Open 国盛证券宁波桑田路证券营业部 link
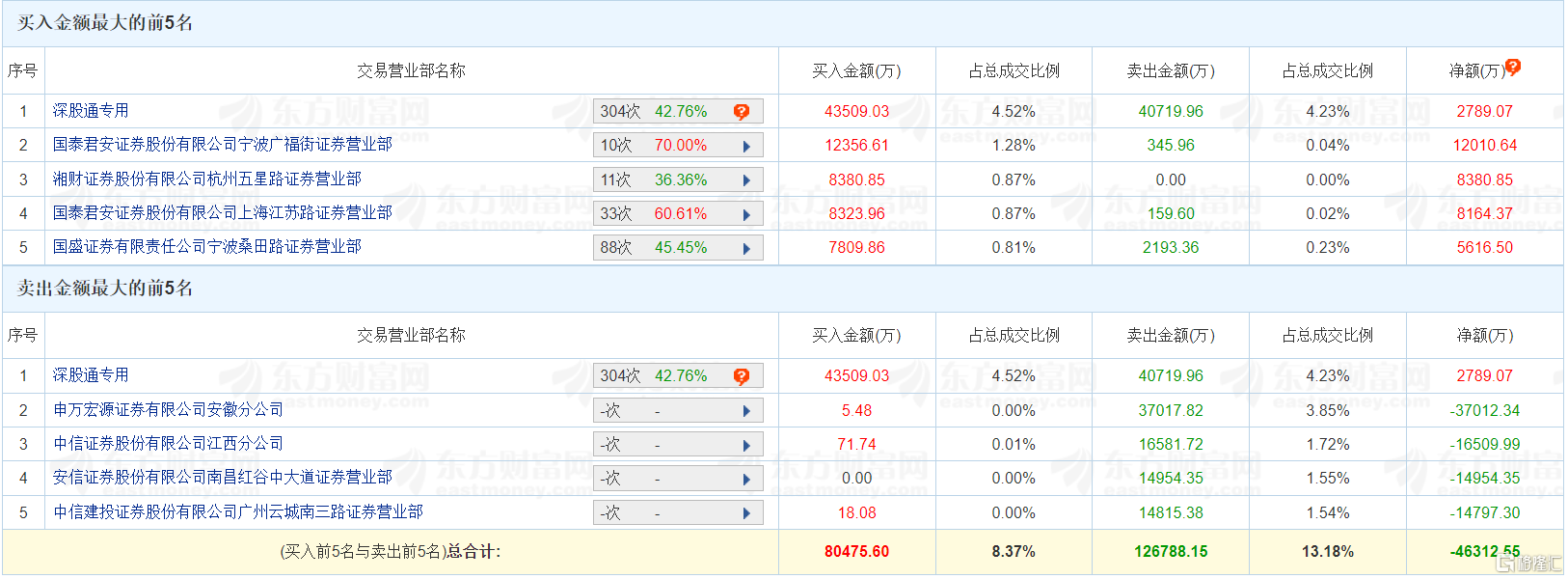Screen dimensions: 1568x579 pyautogui.click(x=207, y=247)
